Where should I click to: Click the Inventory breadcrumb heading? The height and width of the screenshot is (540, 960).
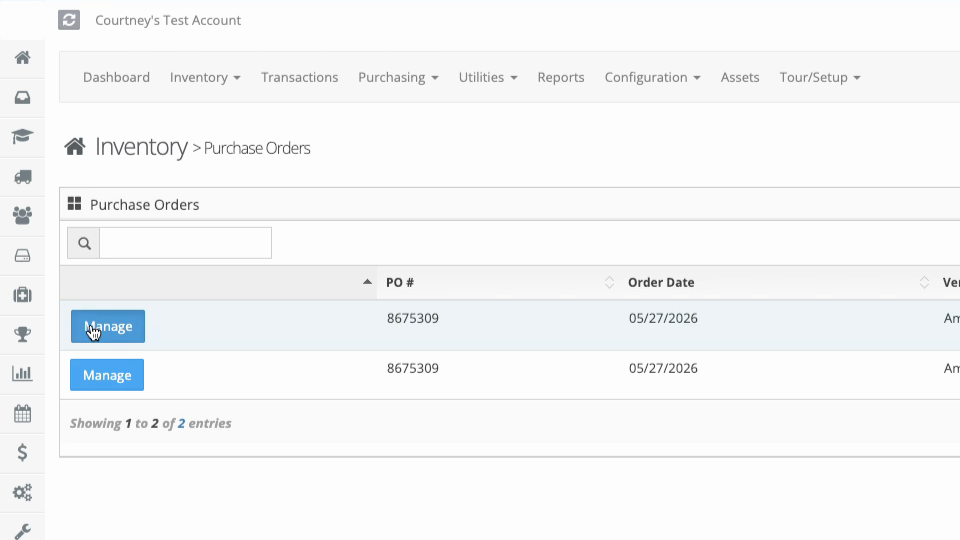pos(141,147)
